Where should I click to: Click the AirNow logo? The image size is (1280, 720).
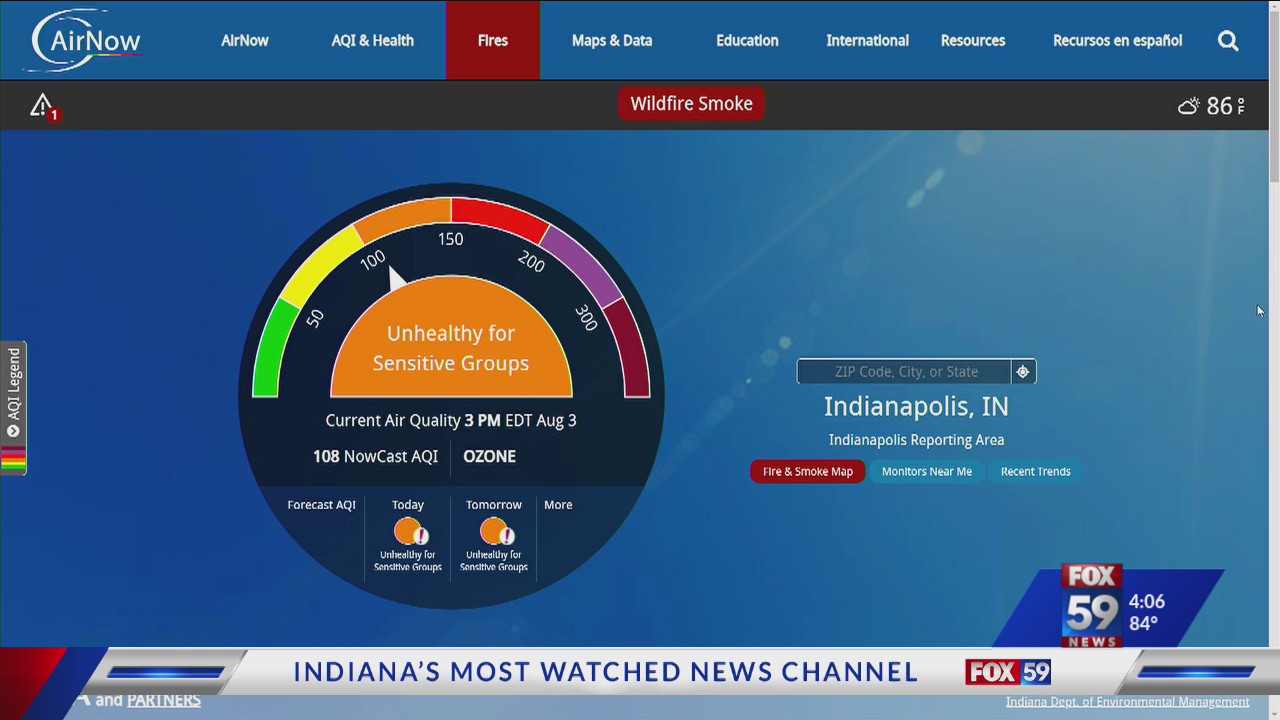click(x=84, y=41)
